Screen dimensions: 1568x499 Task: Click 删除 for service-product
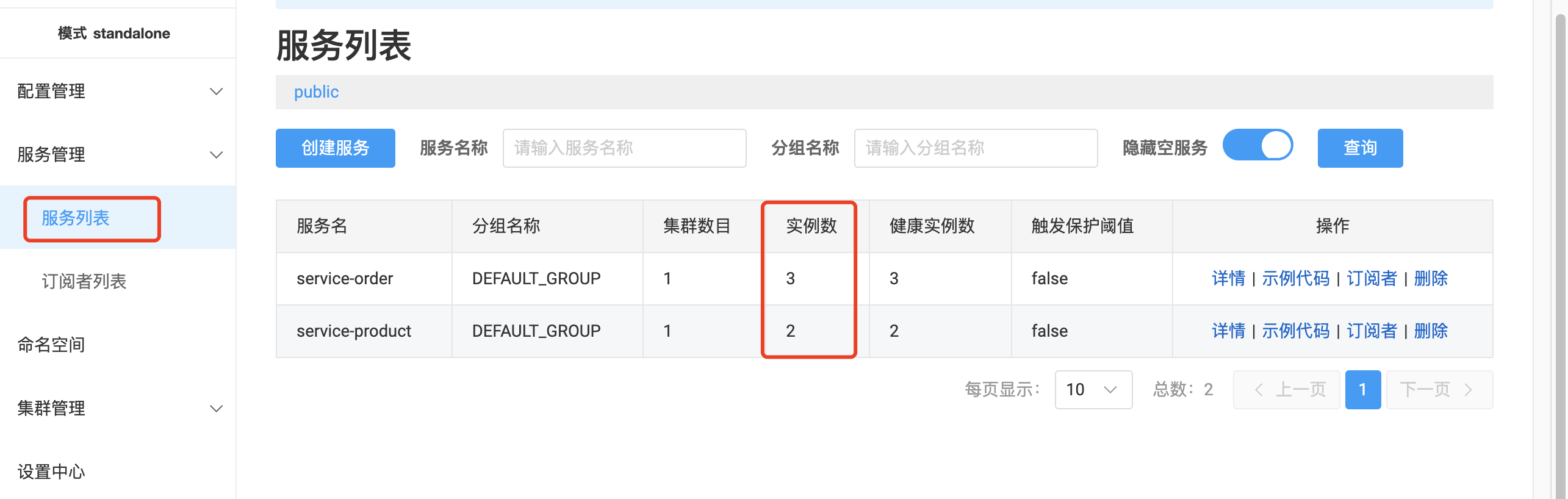[x=1431, y=331]
